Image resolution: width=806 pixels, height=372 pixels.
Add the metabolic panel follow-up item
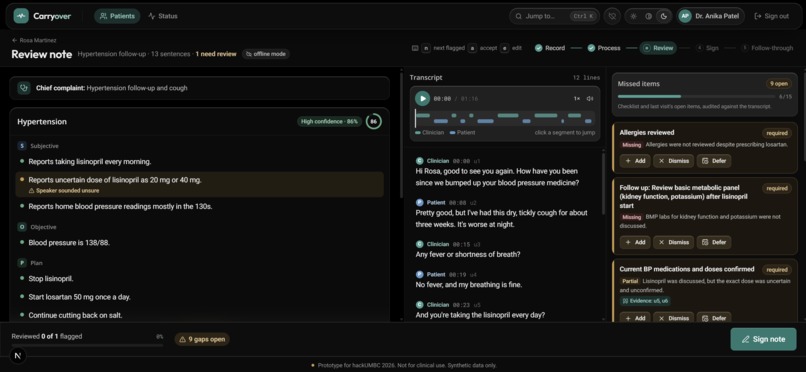pos(635,242)
